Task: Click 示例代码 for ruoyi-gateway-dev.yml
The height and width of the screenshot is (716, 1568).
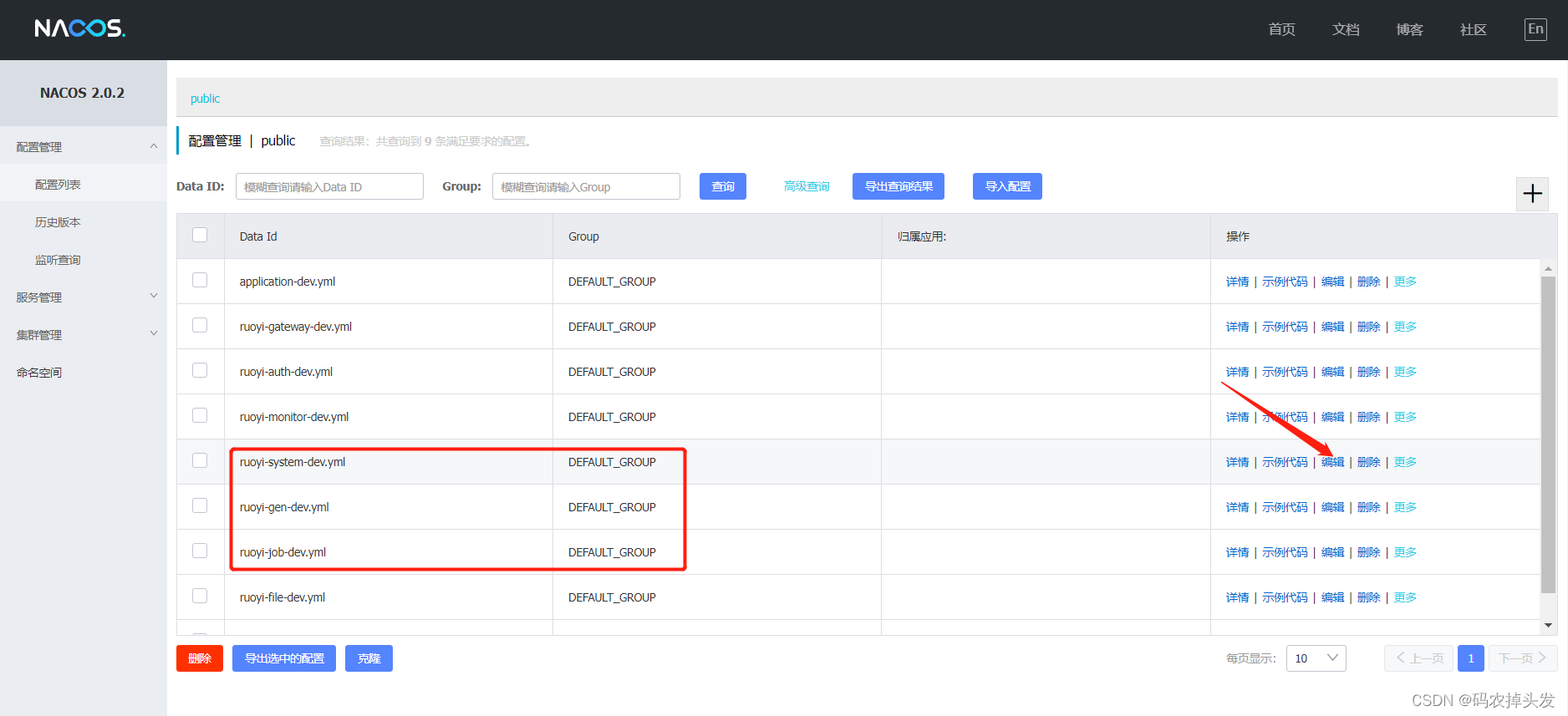Action: pos(1285,327)
